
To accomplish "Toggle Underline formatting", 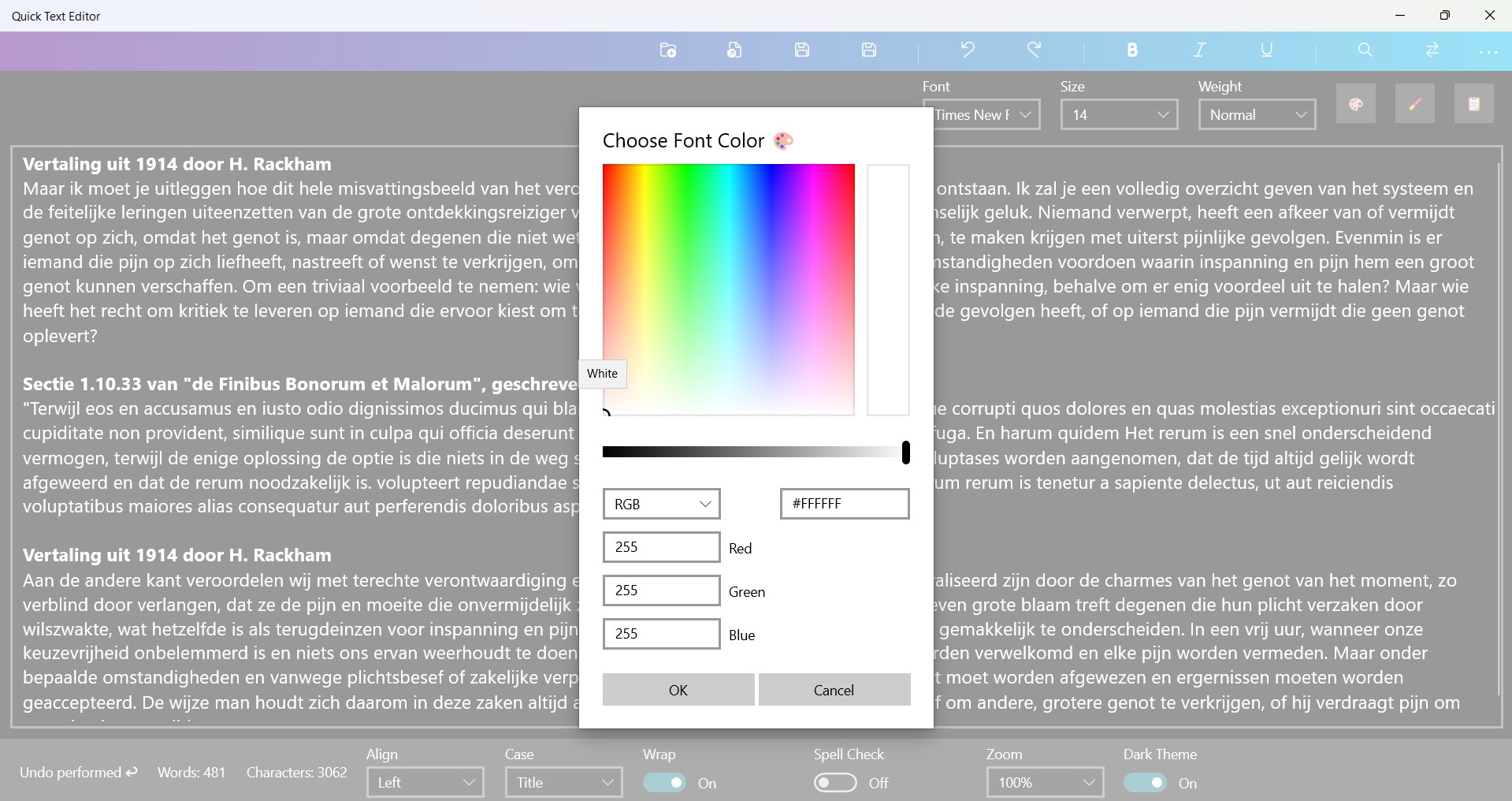I will pyautogui.click(x=1266, y=50).
